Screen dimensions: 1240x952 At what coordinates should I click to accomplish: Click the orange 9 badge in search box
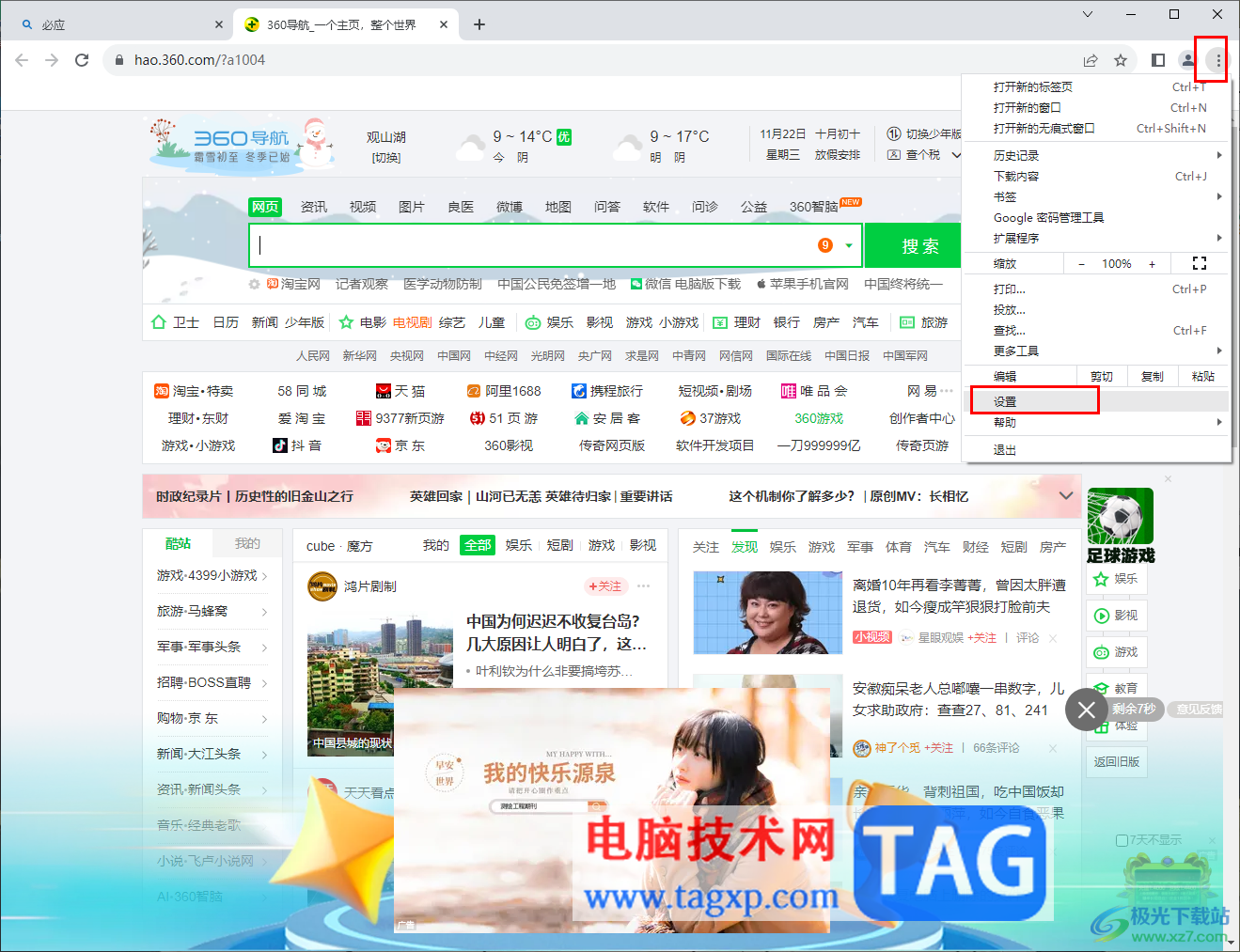825,245
